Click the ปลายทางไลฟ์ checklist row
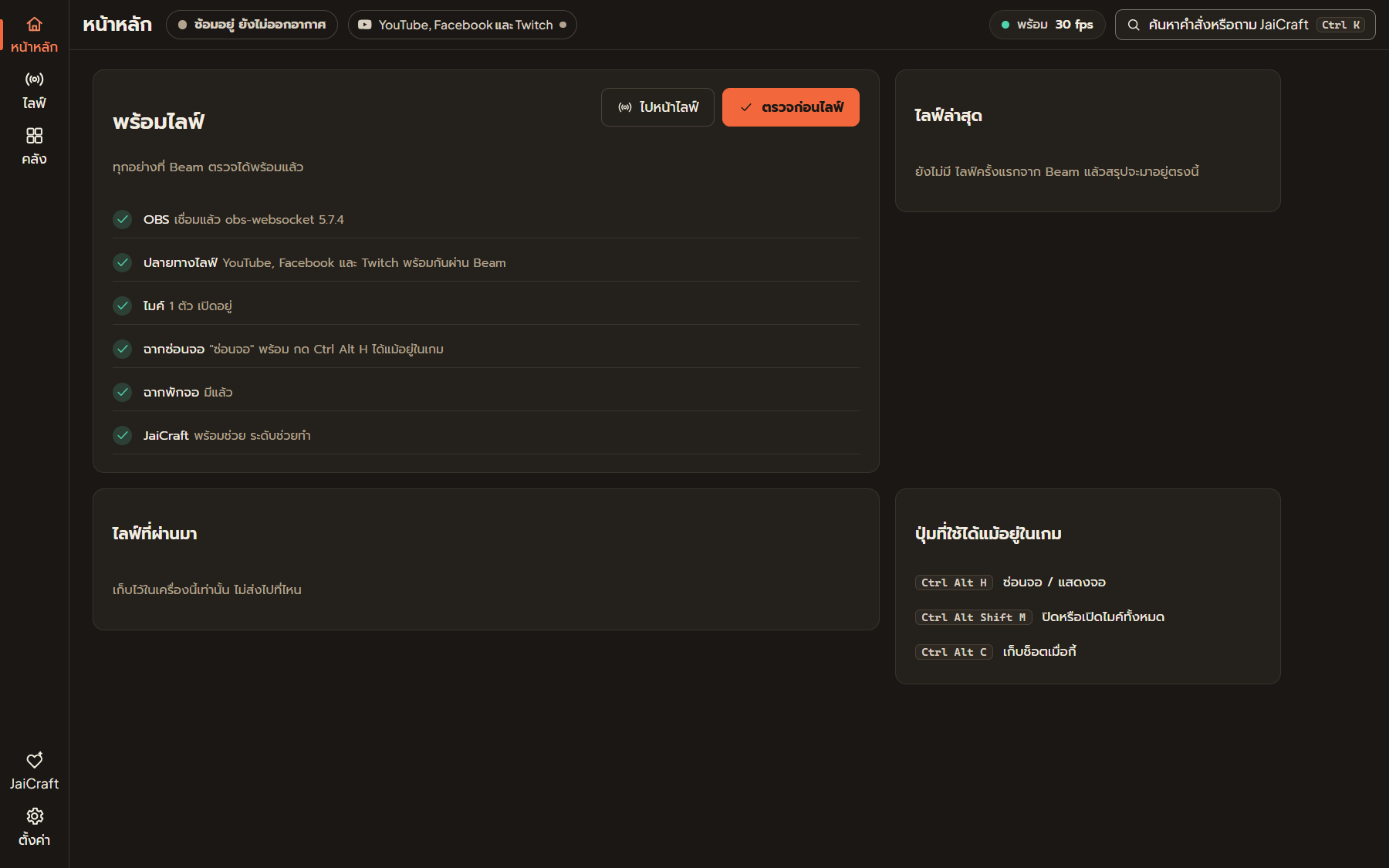This screenshot has height=868, width=1389. (486, 263)
